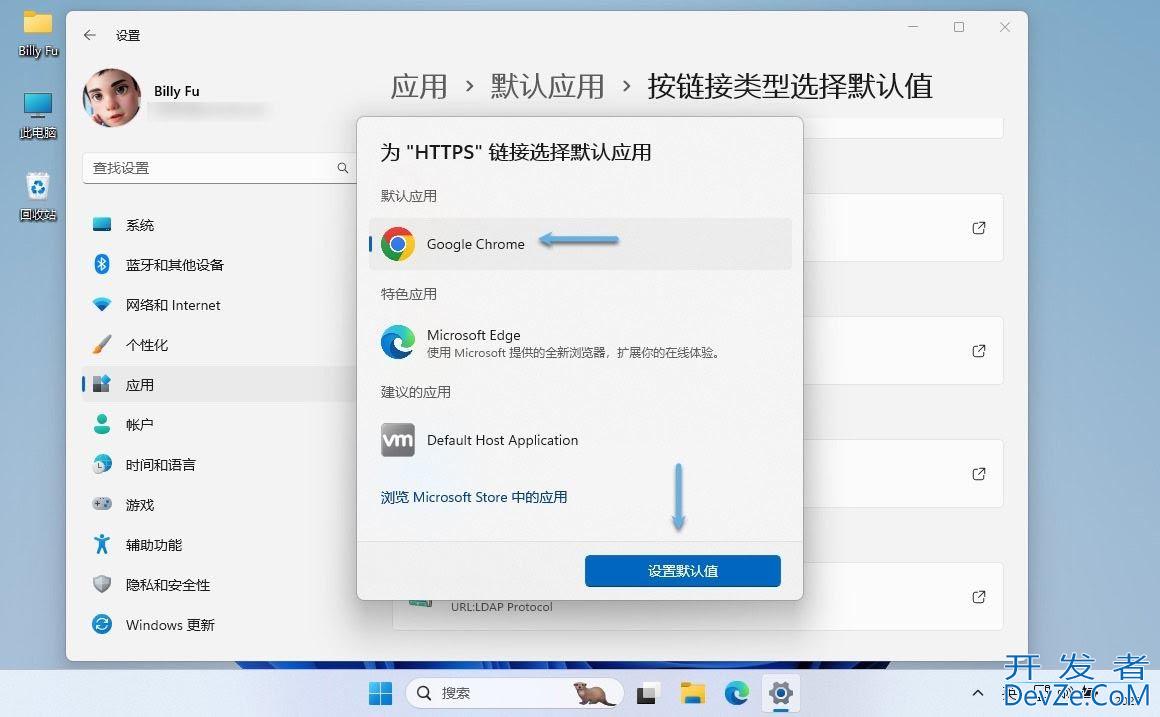This screenshot has height=717, width=1160.
Task: Click the Settings gear on the taskbar
Action: 780,693
